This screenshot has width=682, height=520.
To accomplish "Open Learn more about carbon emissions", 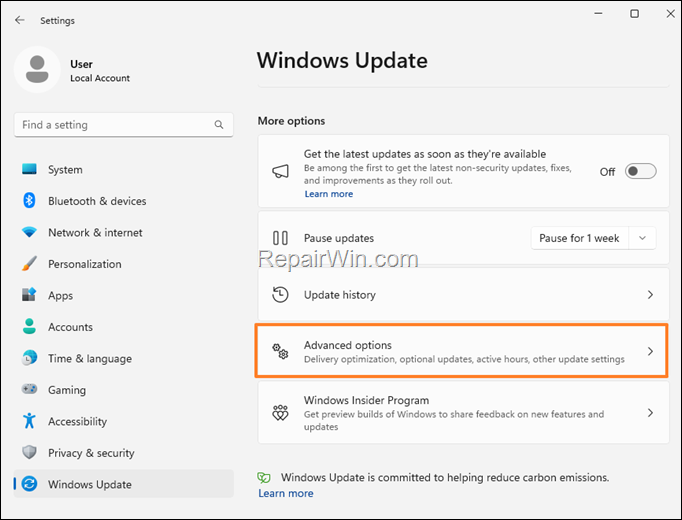I will [x=286, y=493].
